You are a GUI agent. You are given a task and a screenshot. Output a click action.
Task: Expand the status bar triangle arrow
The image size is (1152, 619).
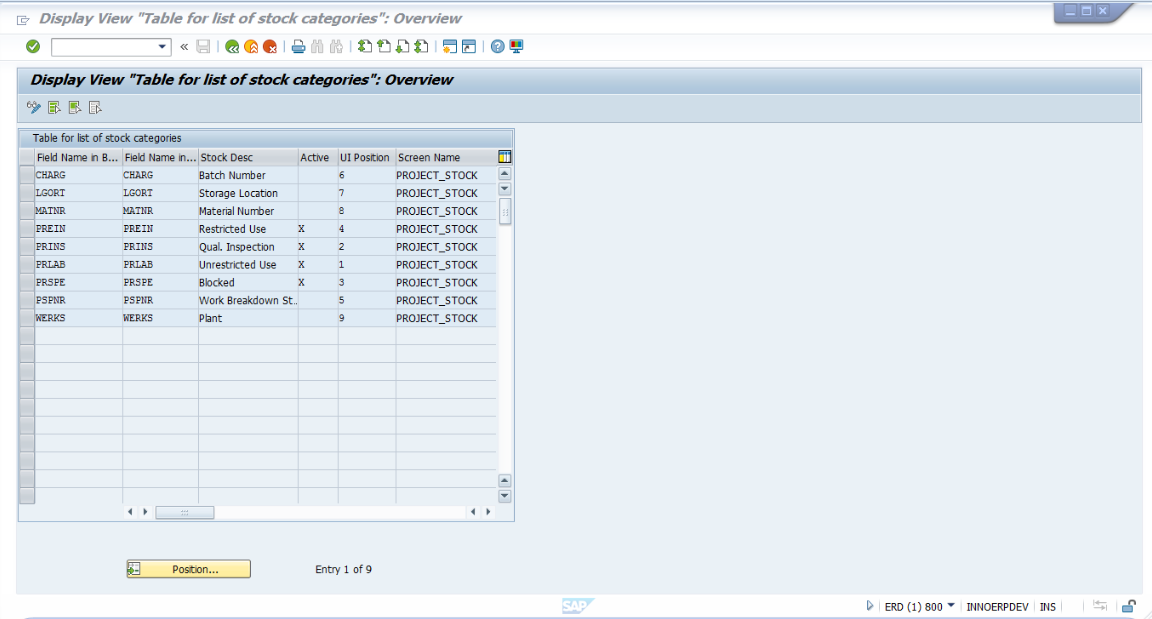pyautogui.click(x=870, y=606)
